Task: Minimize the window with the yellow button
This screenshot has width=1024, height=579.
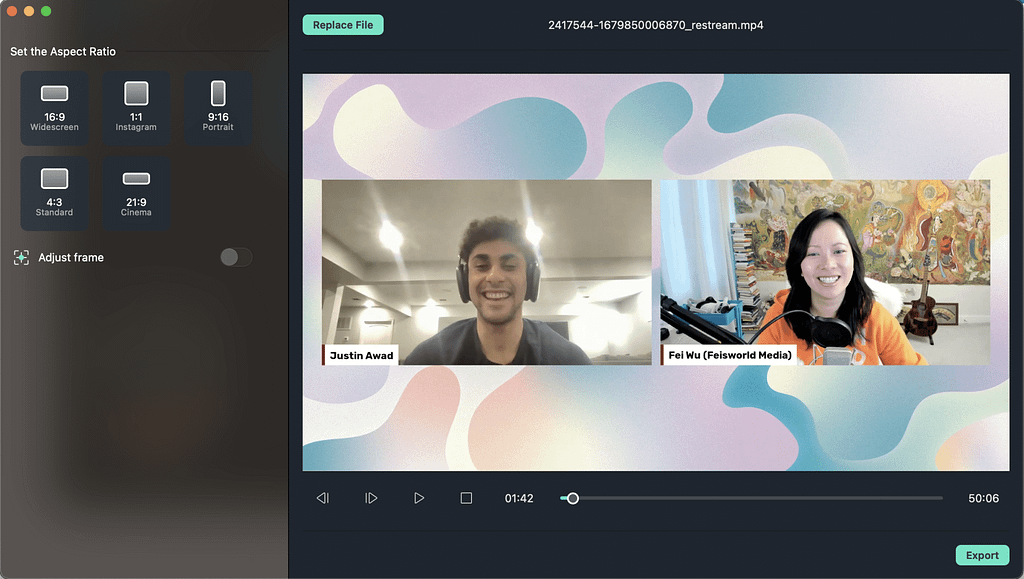Action: click(x=29, y=10)
